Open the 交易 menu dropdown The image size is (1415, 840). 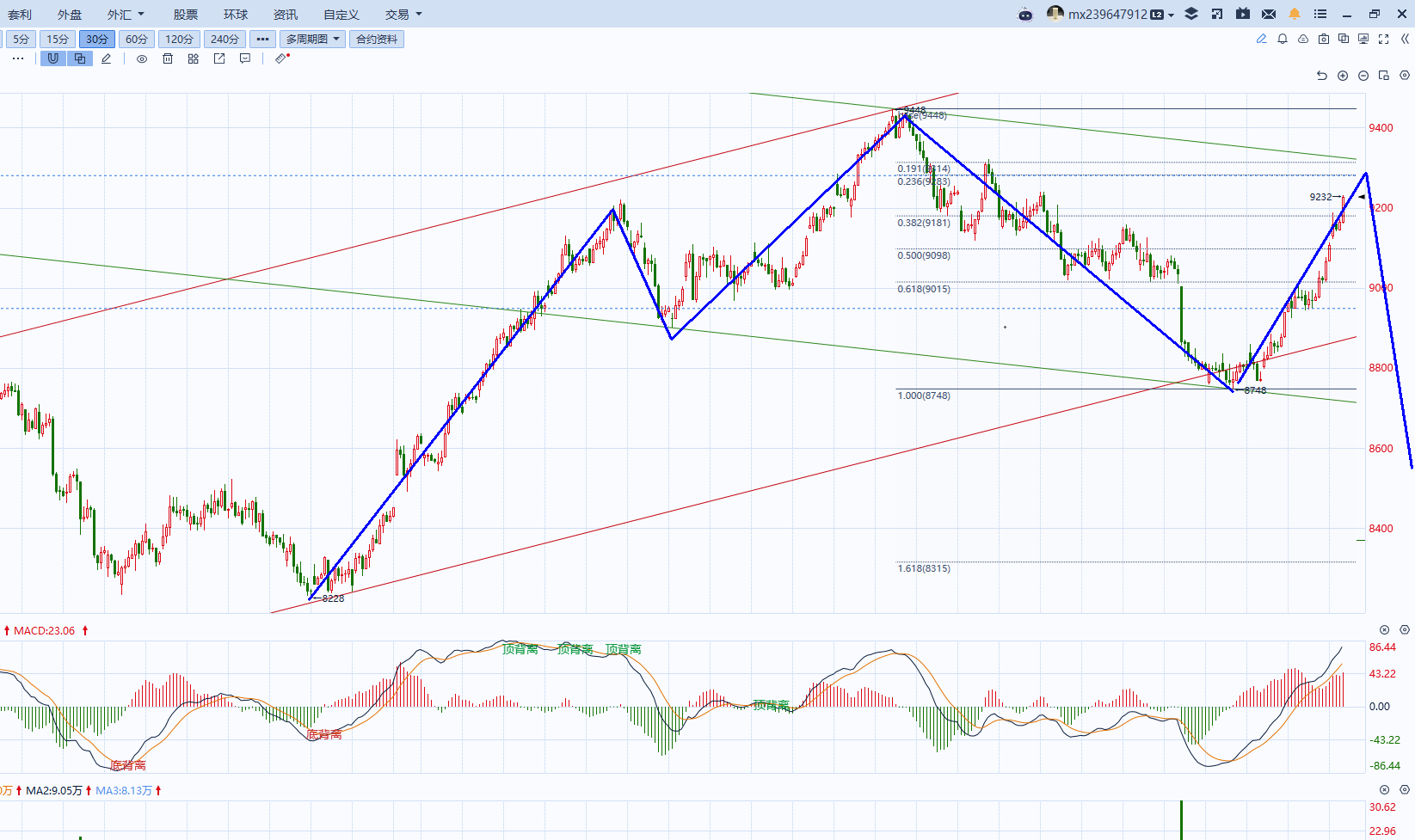[403, 15]
